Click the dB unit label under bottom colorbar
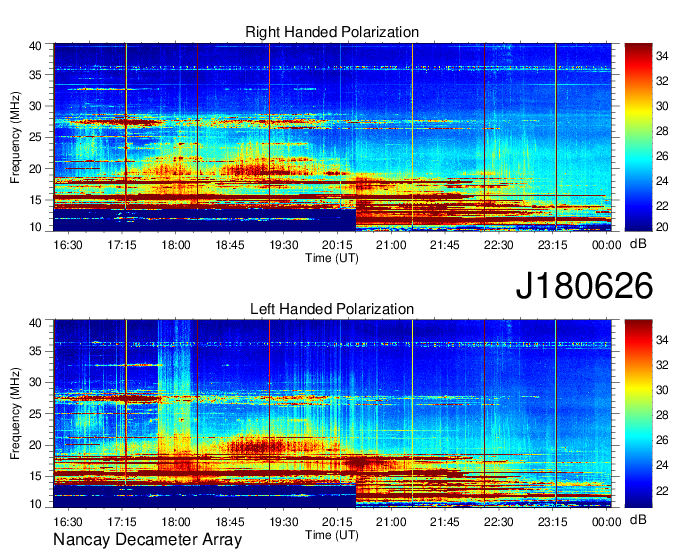680x552 pixels. tap(638, 519)
